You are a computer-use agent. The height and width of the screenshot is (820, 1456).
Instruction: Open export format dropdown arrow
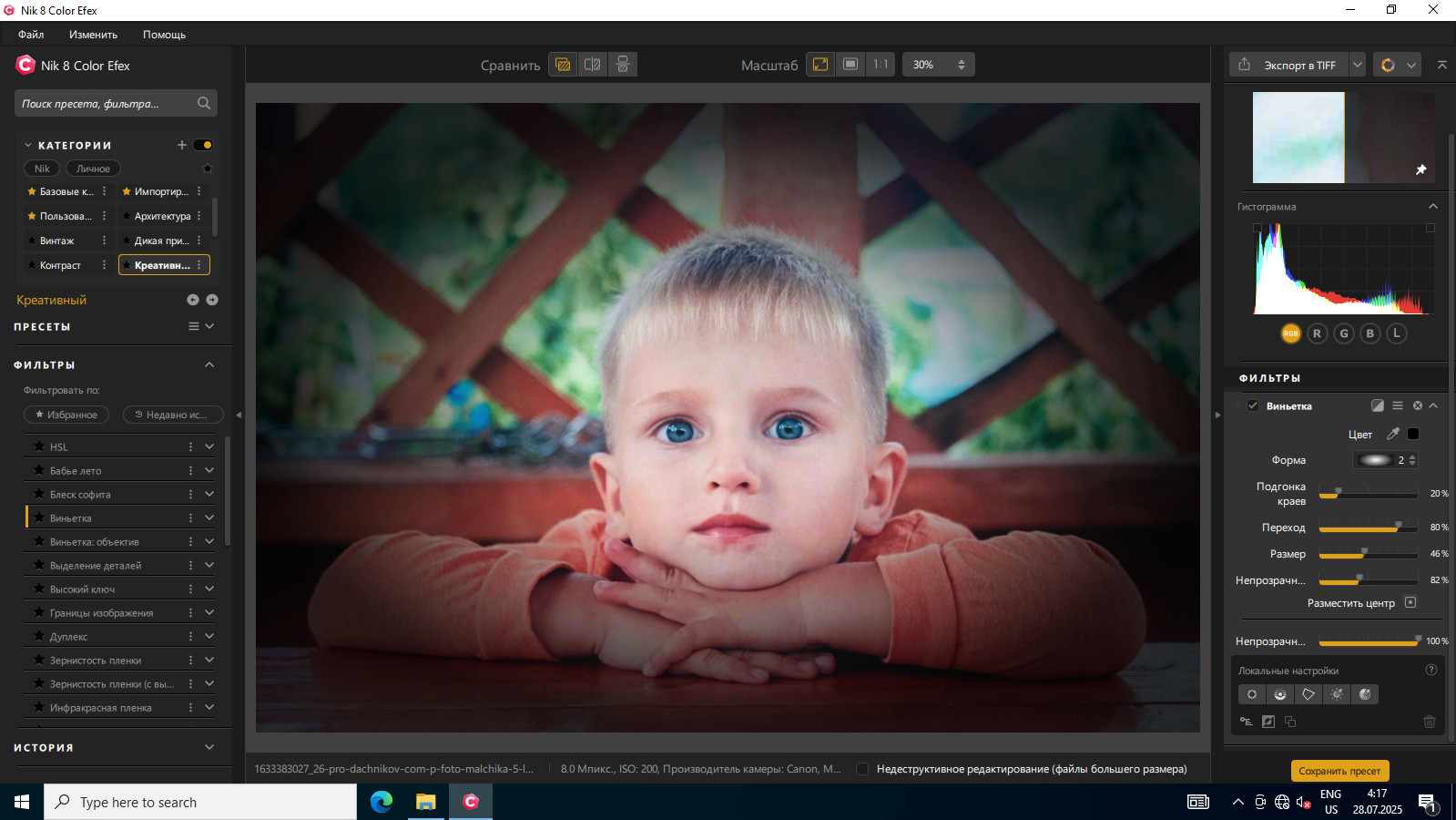click(1357, 65)
